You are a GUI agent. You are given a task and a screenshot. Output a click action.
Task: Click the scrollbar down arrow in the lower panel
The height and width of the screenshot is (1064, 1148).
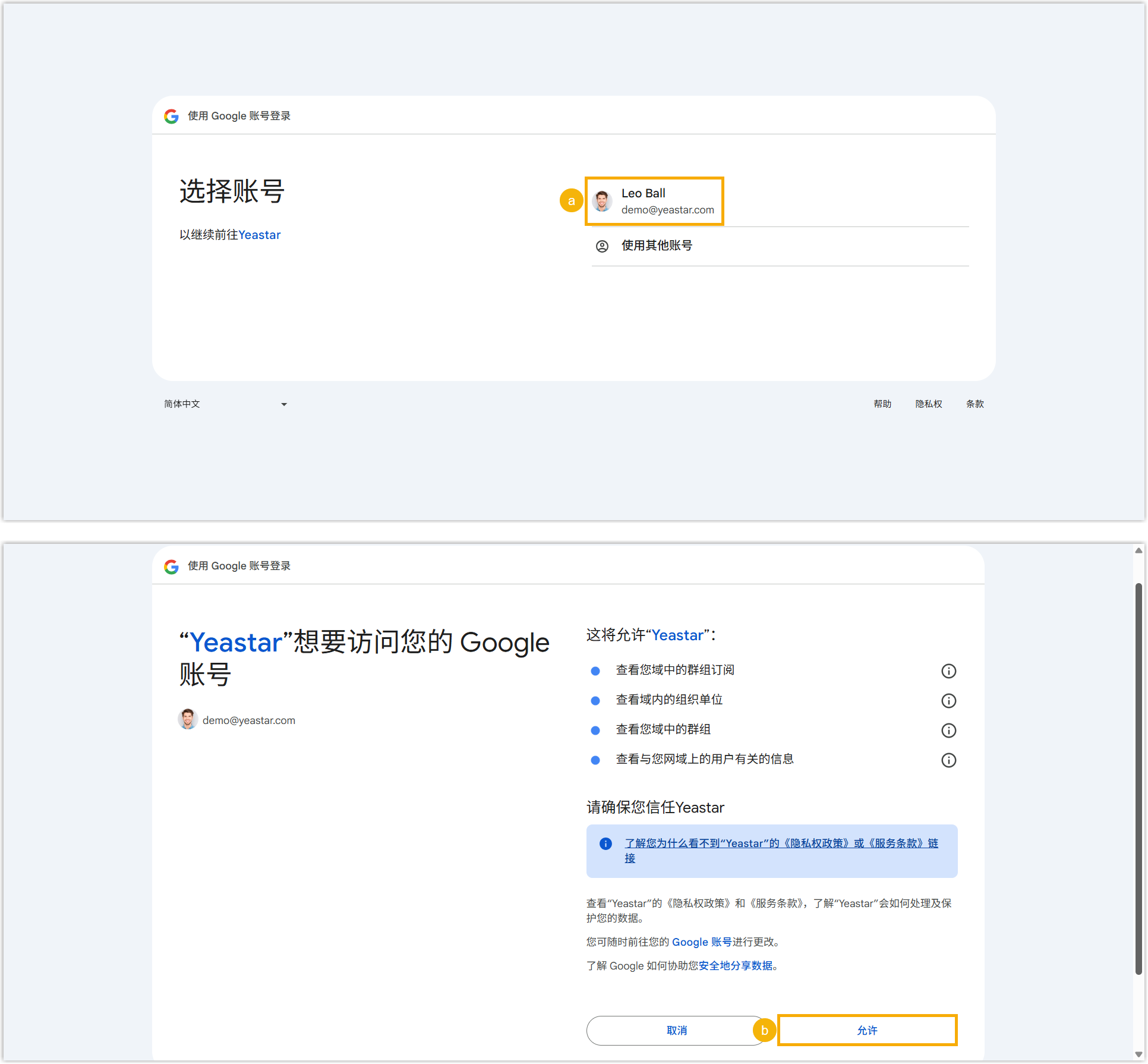coord(1138,1054)
